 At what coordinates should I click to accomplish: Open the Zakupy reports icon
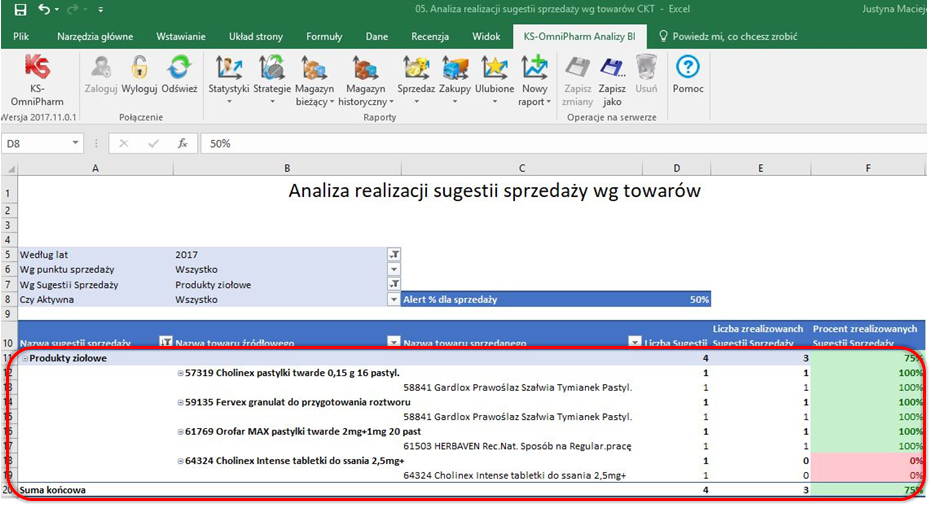[455, 67]
